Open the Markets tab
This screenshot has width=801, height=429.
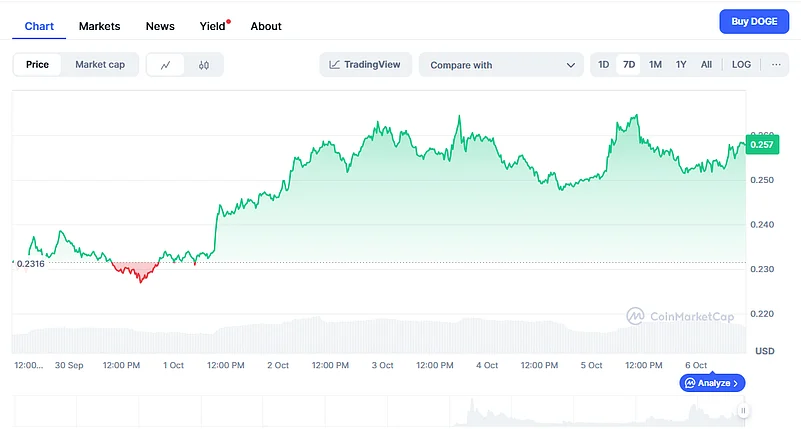point(99,26)
